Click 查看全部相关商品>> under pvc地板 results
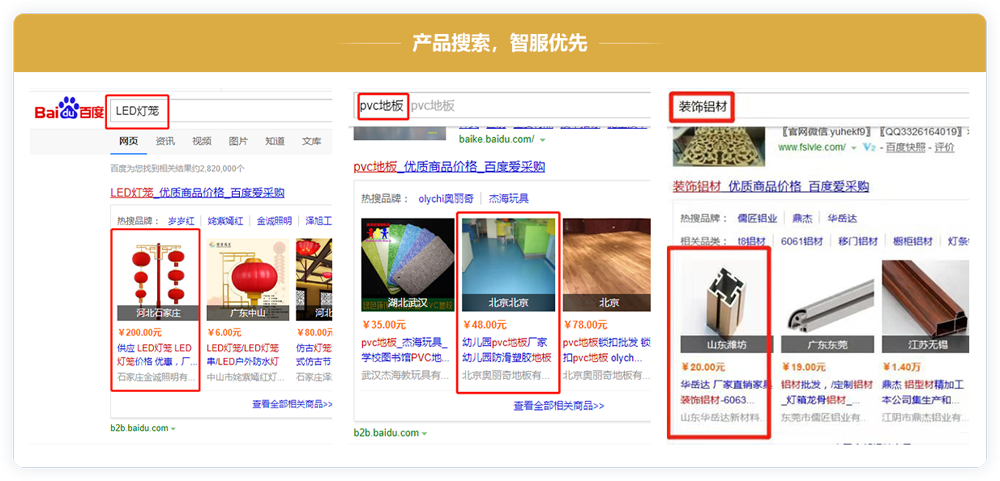The image size is (1000, 481). [x=559, y=406]
